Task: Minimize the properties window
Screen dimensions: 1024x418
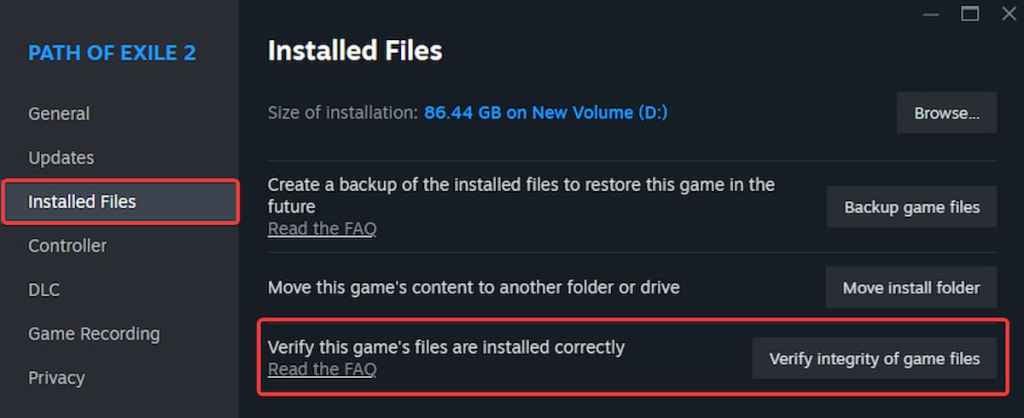Action: [x=930, y=13]
